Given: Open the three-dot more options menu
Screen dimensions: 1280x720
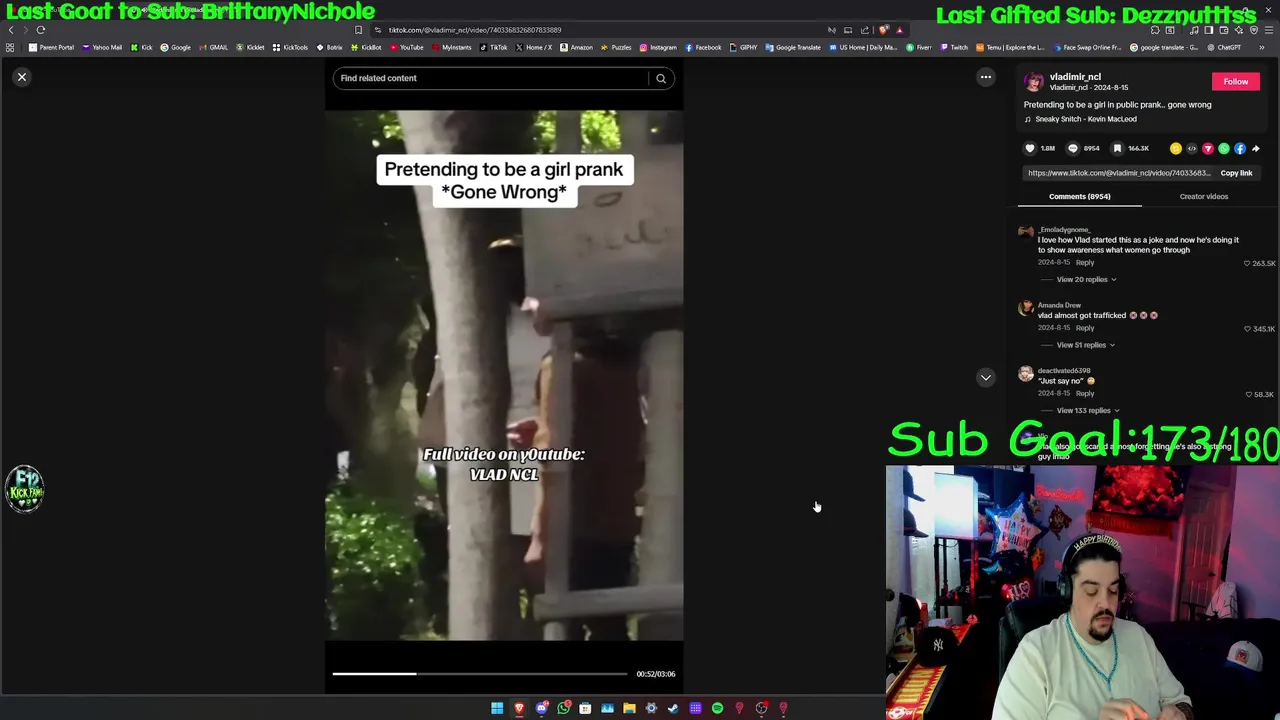Looking at the screenshot, I should click(985, 77).
